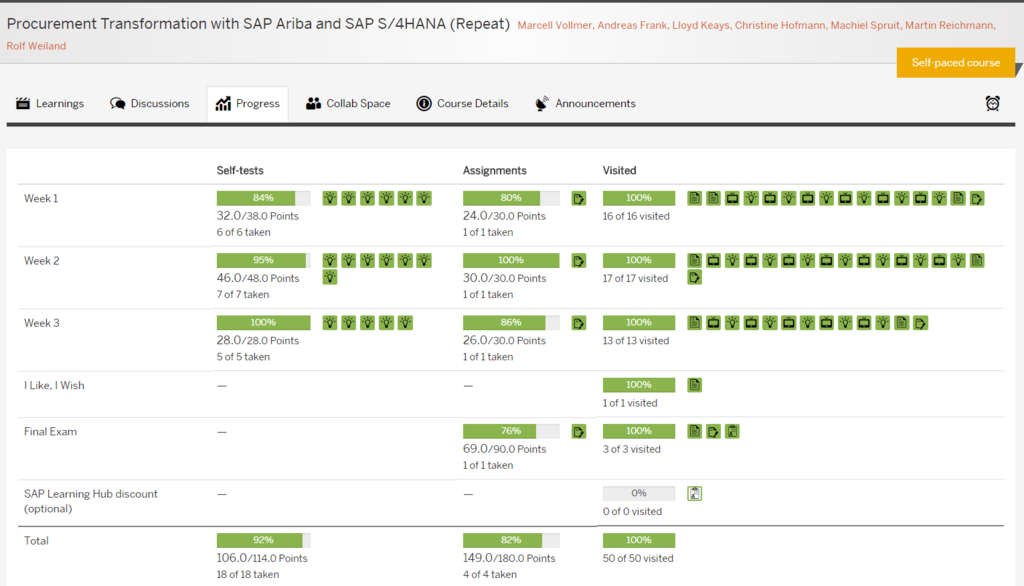Click the Self-paced course badge
The image size is (1024, 586).
pos(955,63)
